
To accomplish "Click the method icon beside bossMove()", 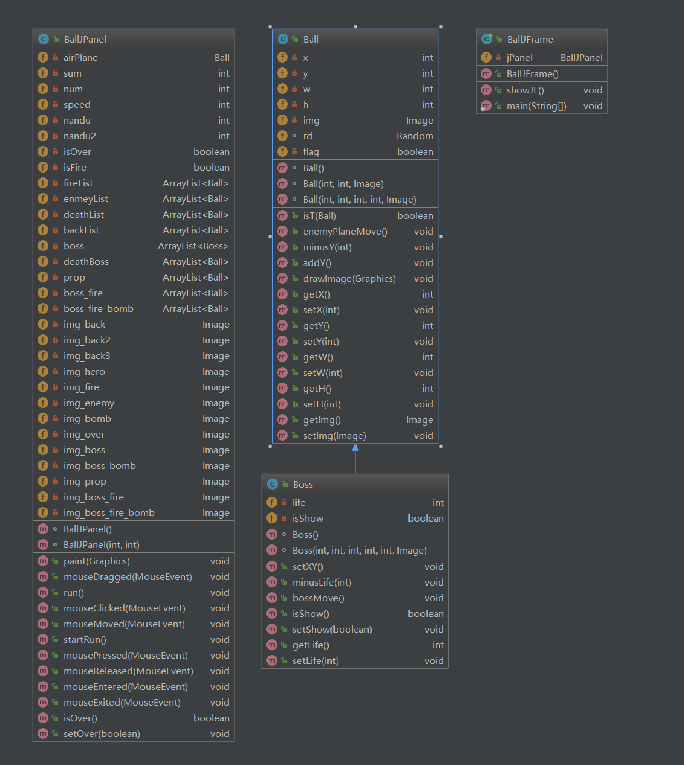I will coord(272,598).
